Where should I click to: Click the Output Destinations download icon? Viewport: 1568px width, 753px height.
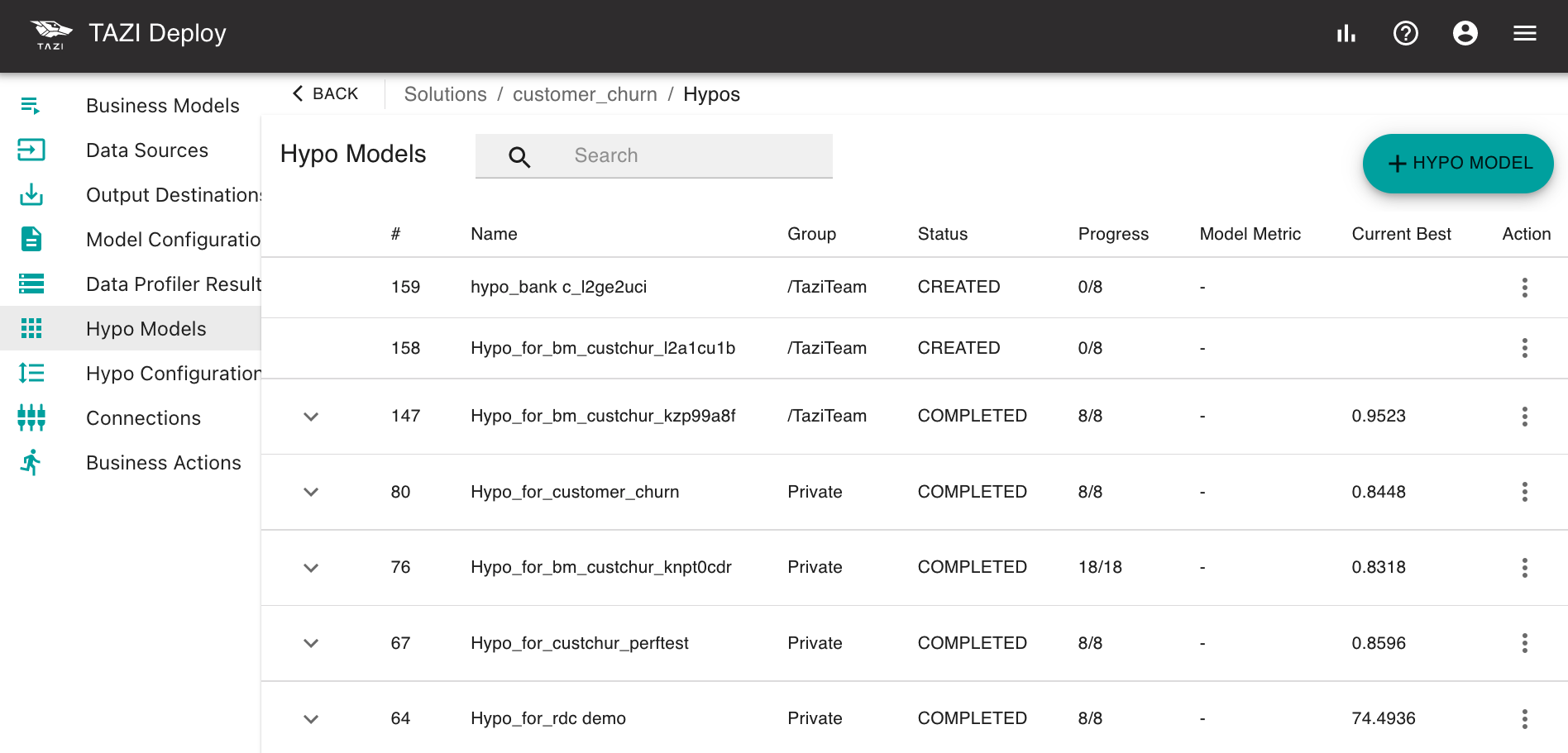point(31,194)
